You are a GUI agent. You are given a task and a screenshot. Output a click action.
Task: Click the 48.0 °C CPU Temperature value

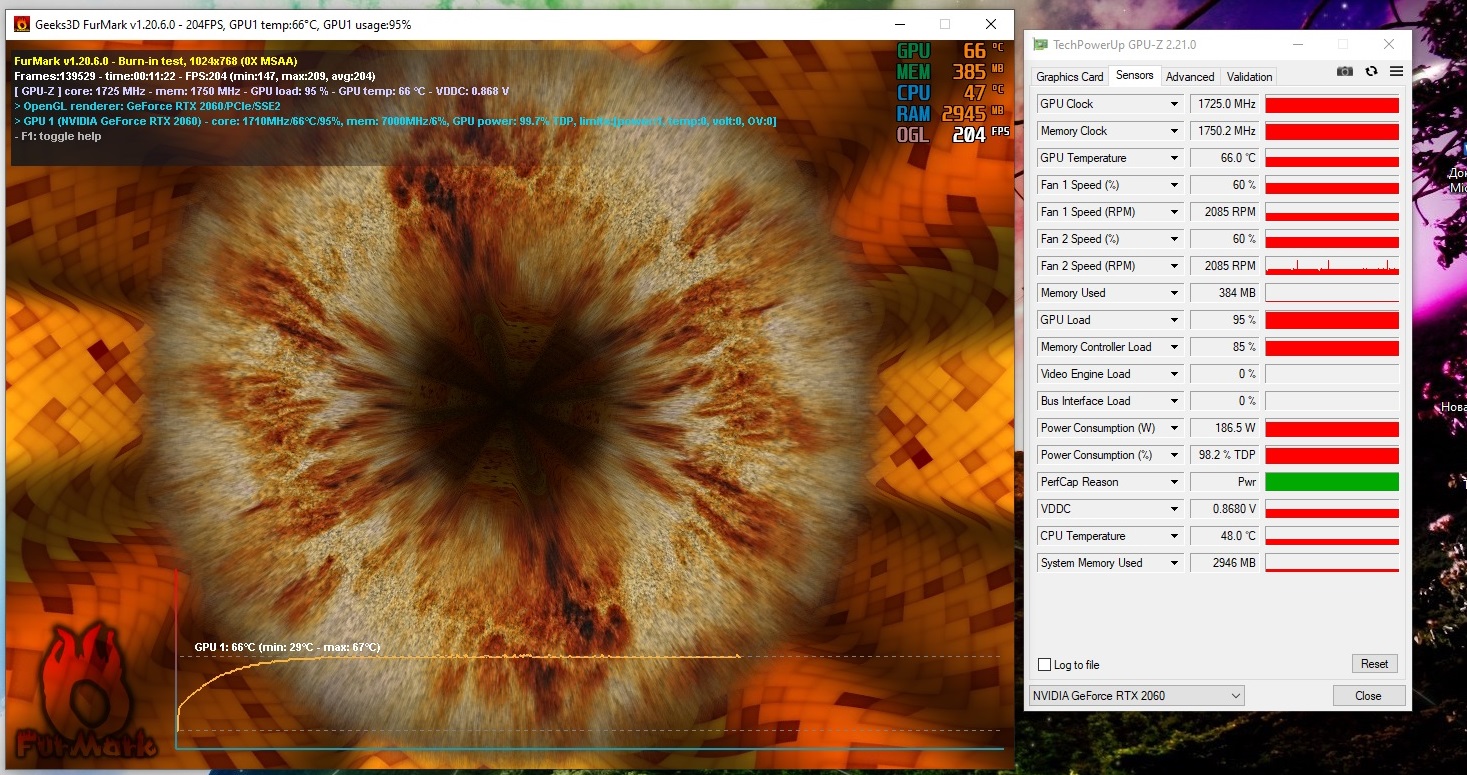(1224, 536)
